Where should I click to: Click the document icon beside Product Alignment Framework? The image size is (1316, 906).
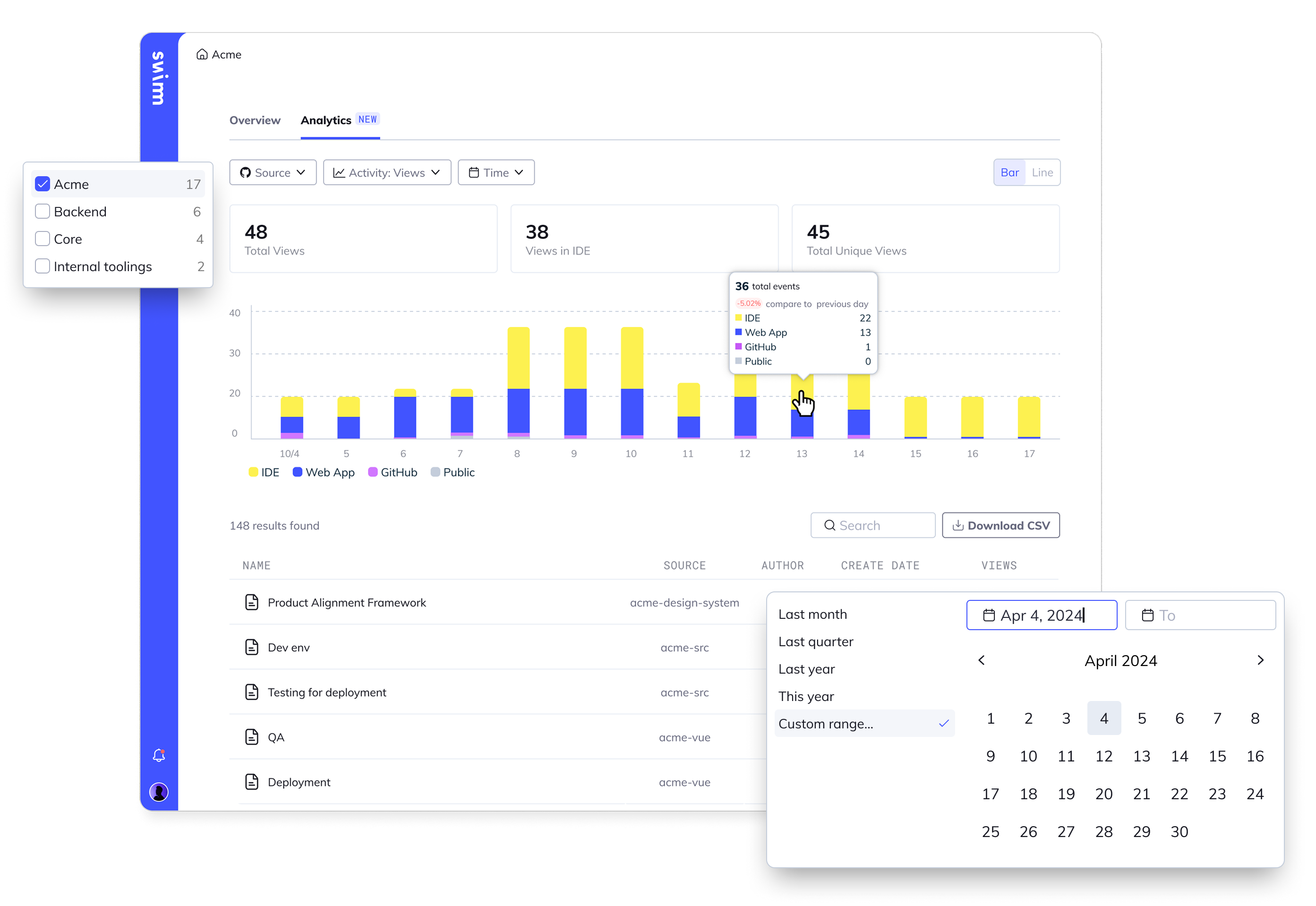[x=252, y=602]
